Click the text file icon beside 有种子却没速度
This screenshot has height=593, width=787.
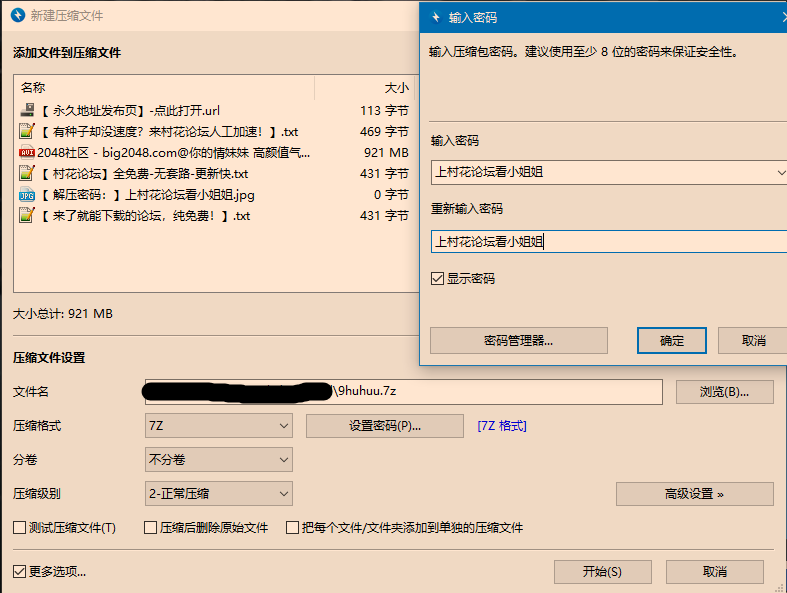tap(27, 132)
